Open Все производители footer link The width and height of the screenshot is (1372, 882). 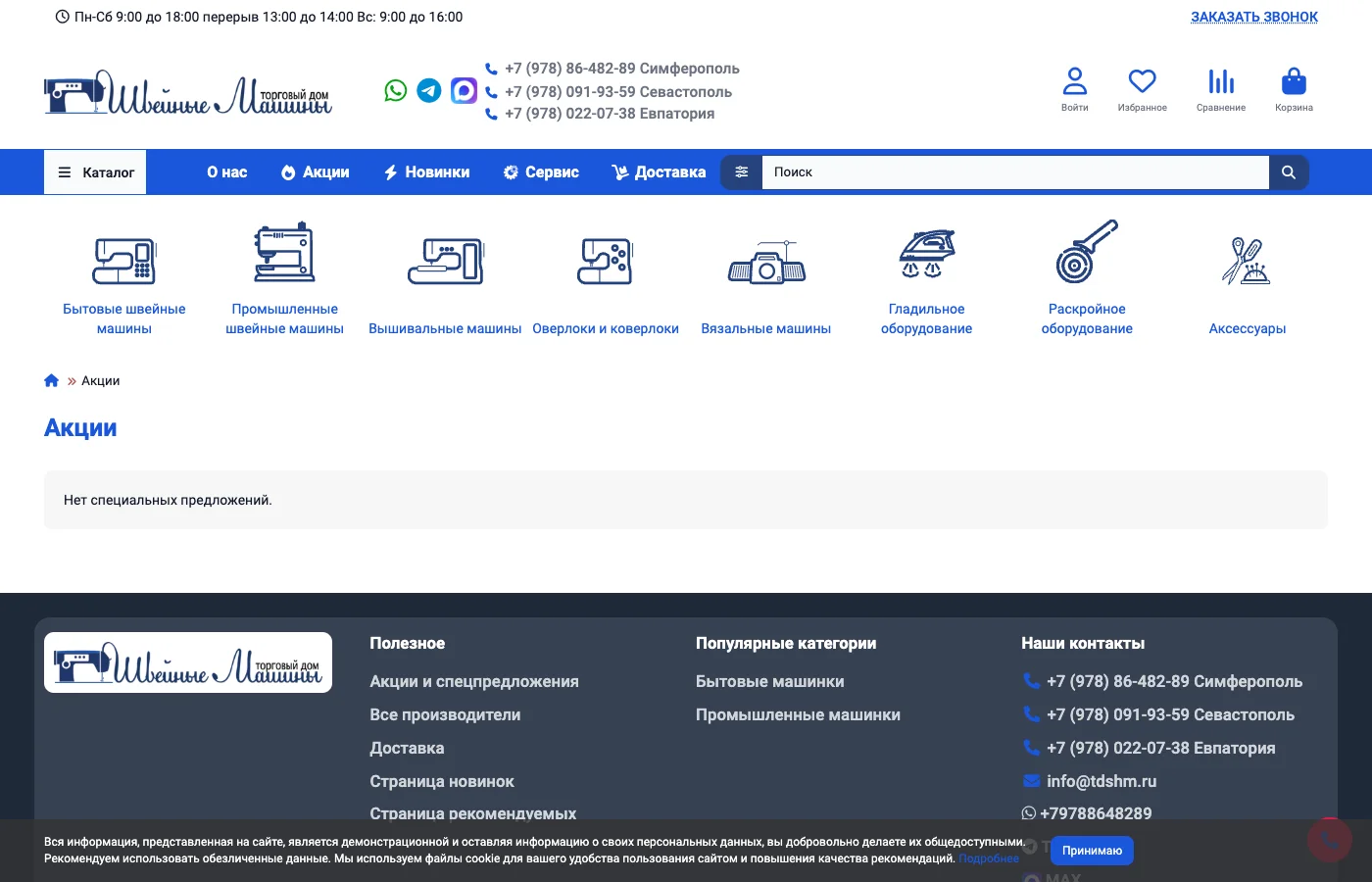point(445,715)
